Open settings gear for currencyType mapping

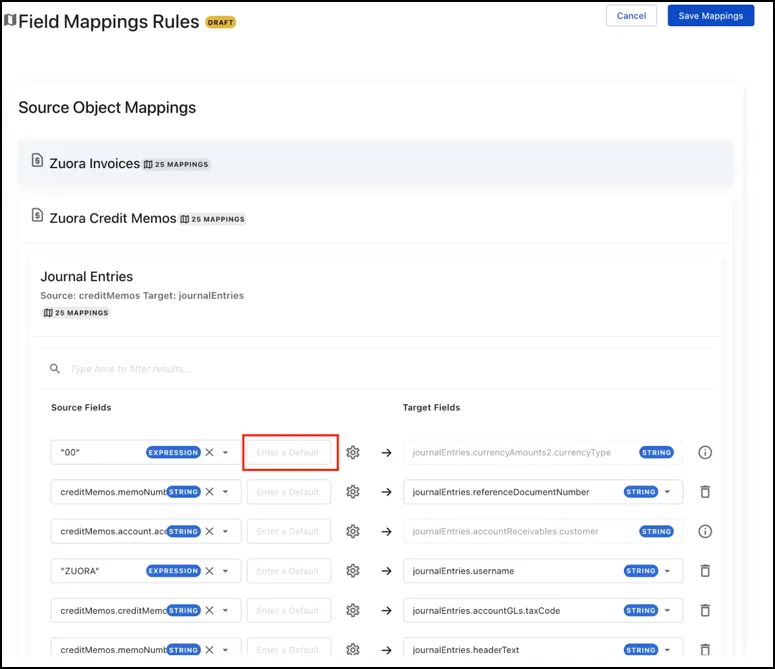click(353, 453)
